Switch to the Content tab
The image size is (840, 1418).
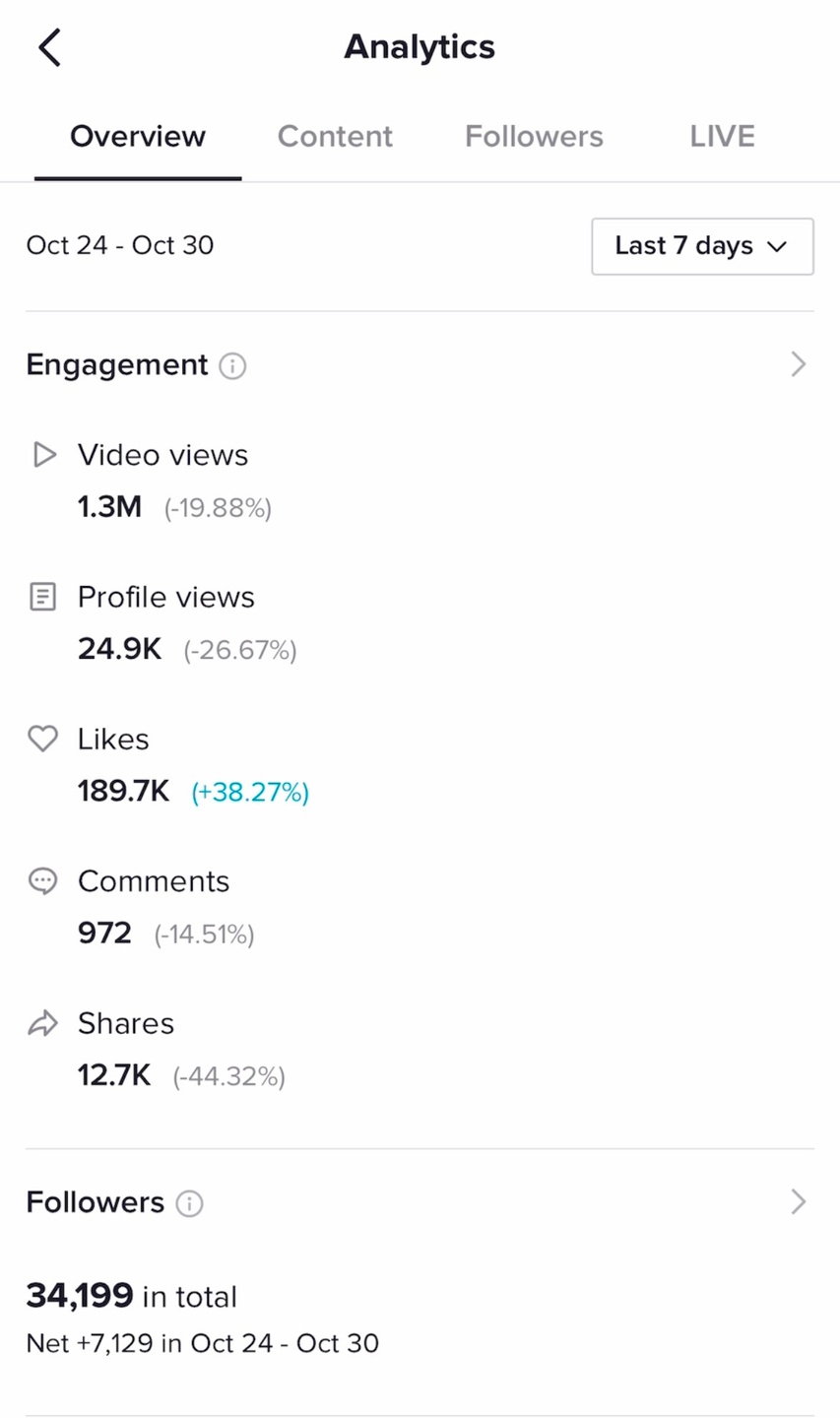tap(335, 136)
